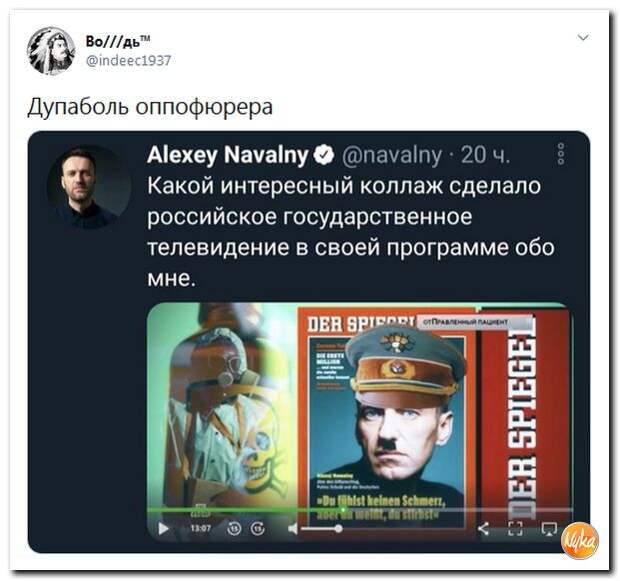
Task: Share the video via share icon
Action: [x=483, y=528]
